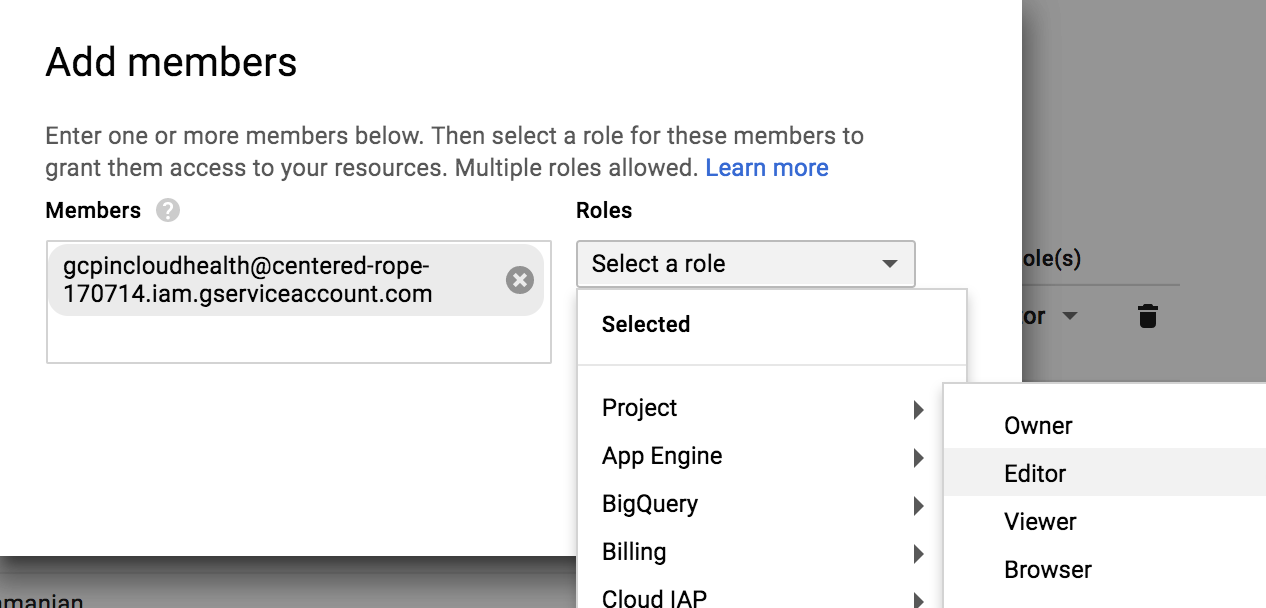Open the App Engine roles category

pos(662,456)
